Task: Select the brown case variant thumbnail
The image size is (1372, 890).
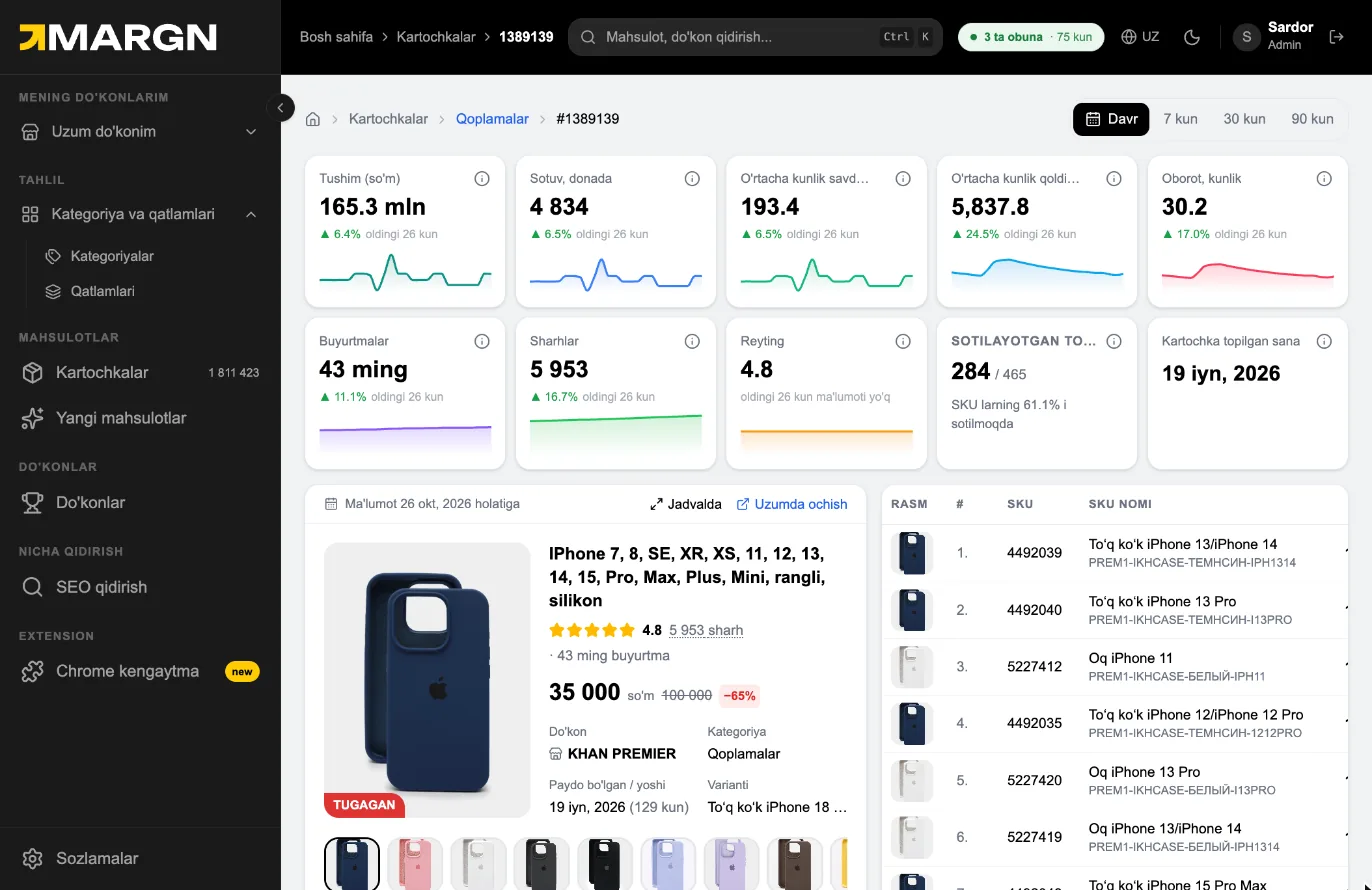Action: pos(795,864)
